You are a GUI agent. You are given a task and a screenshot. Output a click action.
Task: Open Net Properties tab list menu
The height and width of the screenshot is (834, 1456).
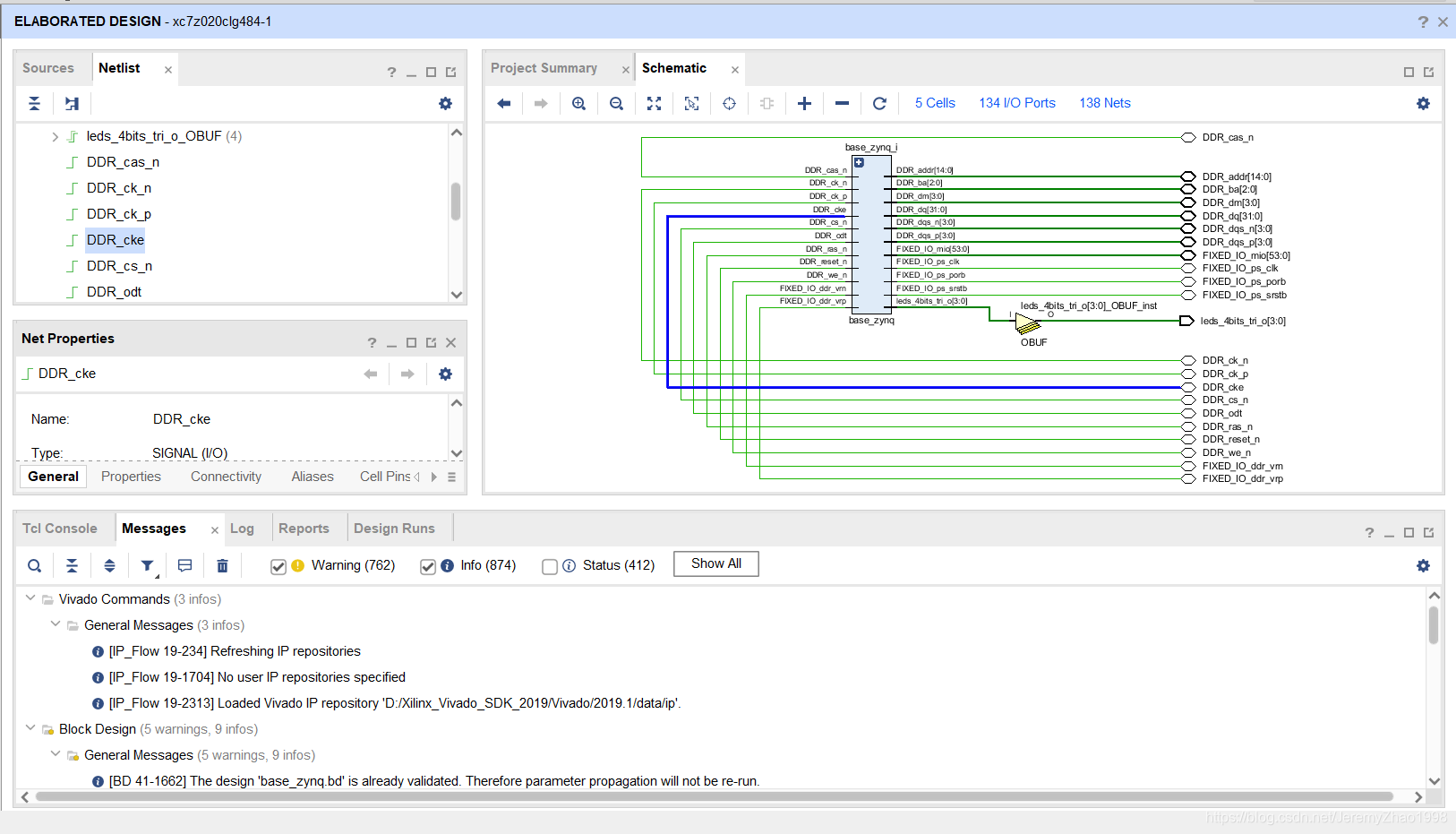click(451, 477)
